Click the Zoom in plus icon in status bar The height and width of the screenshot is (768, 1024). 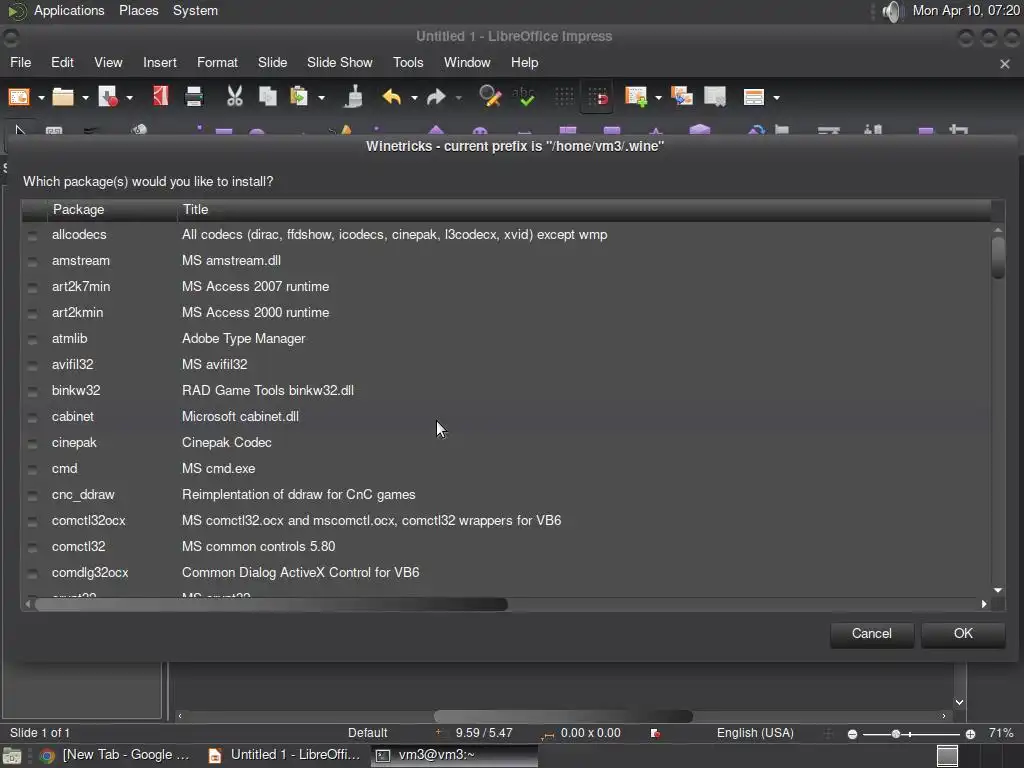pyautogui.click(x=970, y=734)
